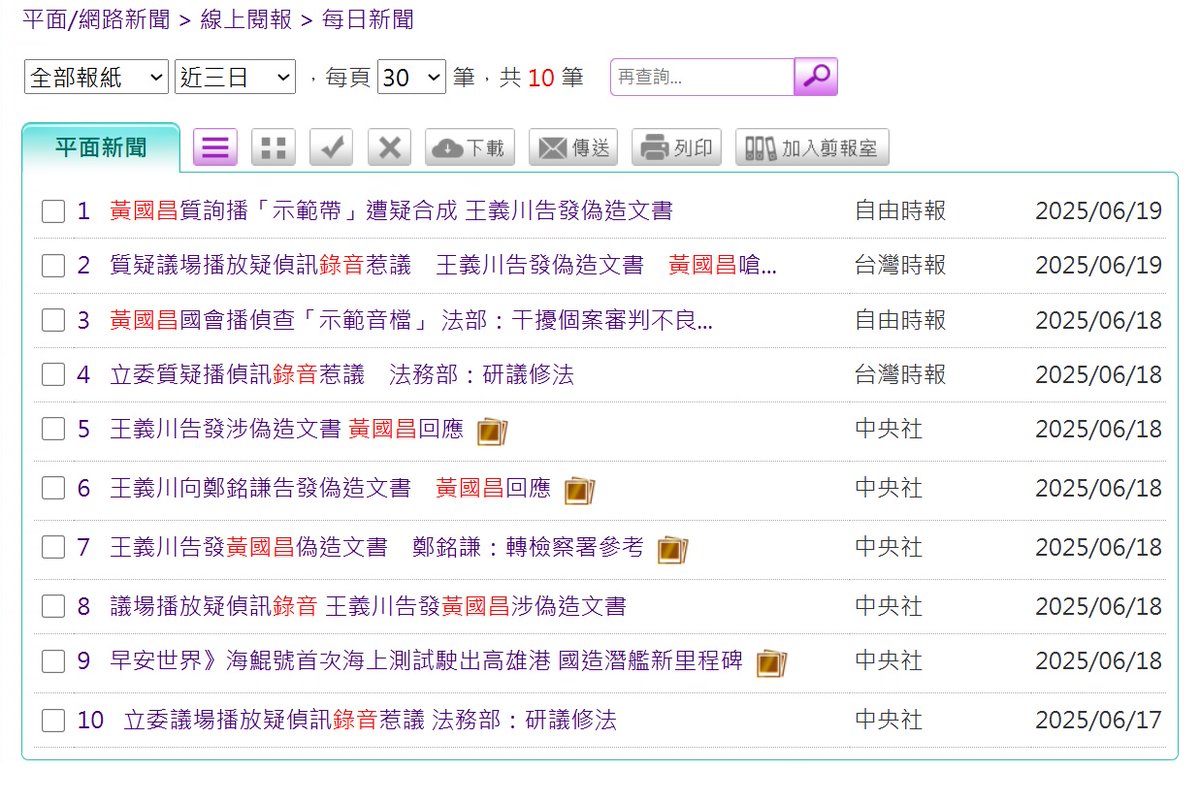Viewport: 1200px width, 803px height.
Task: Check the box for article 3
Action: tap(53, 321)
